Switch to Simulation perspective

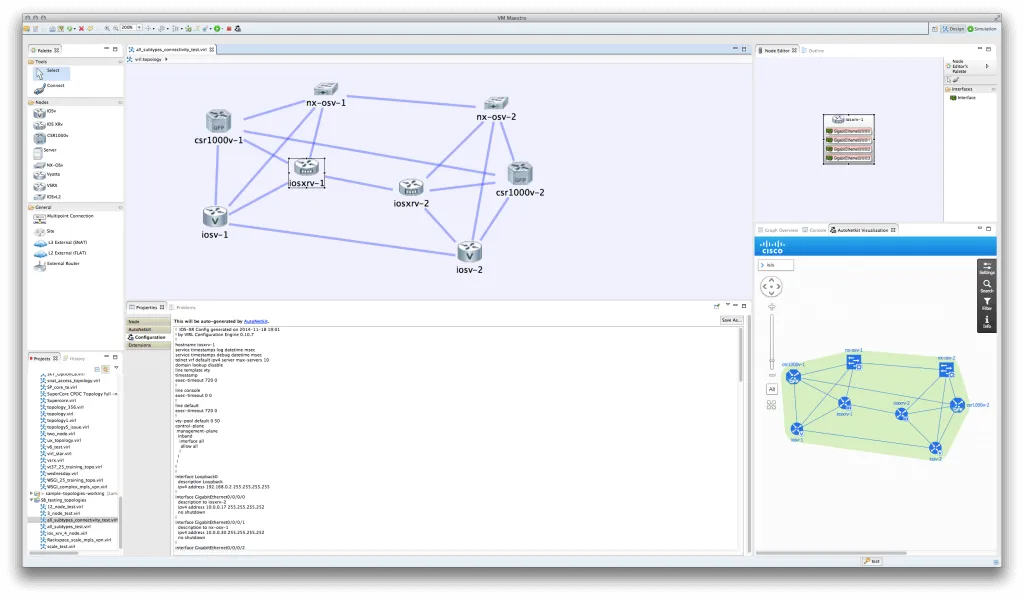pos(982,29)
